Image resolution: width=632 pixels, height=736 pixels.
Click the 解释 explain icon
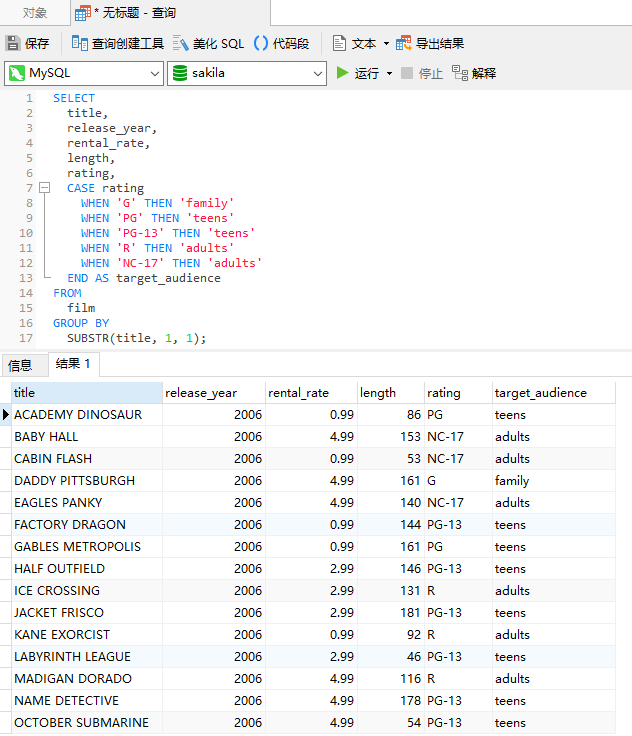[460, 73]
